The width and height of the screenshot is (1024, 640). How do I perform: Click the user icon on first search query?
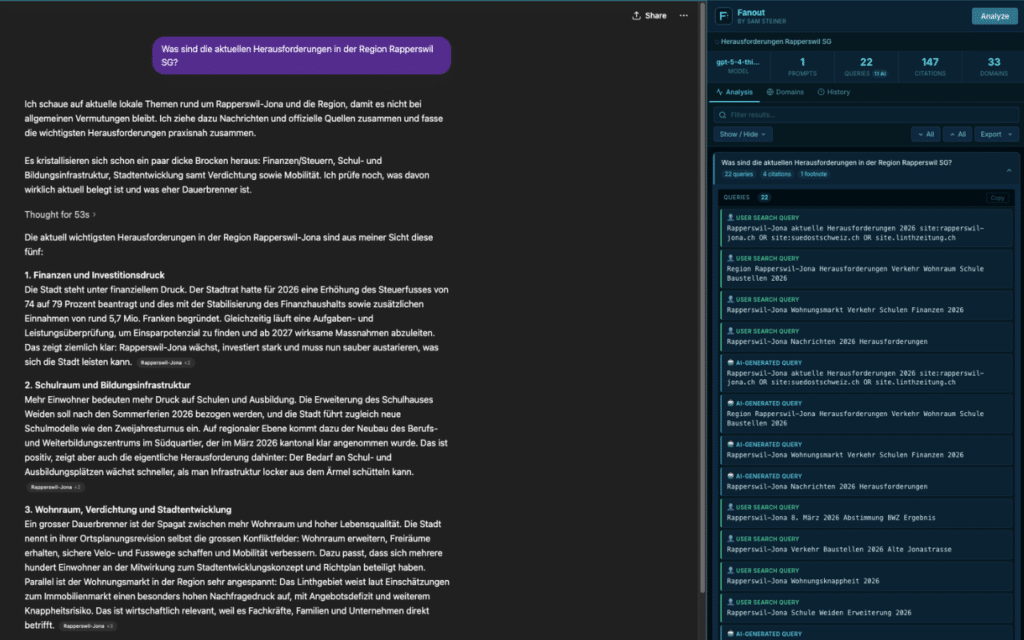point(730,218)
